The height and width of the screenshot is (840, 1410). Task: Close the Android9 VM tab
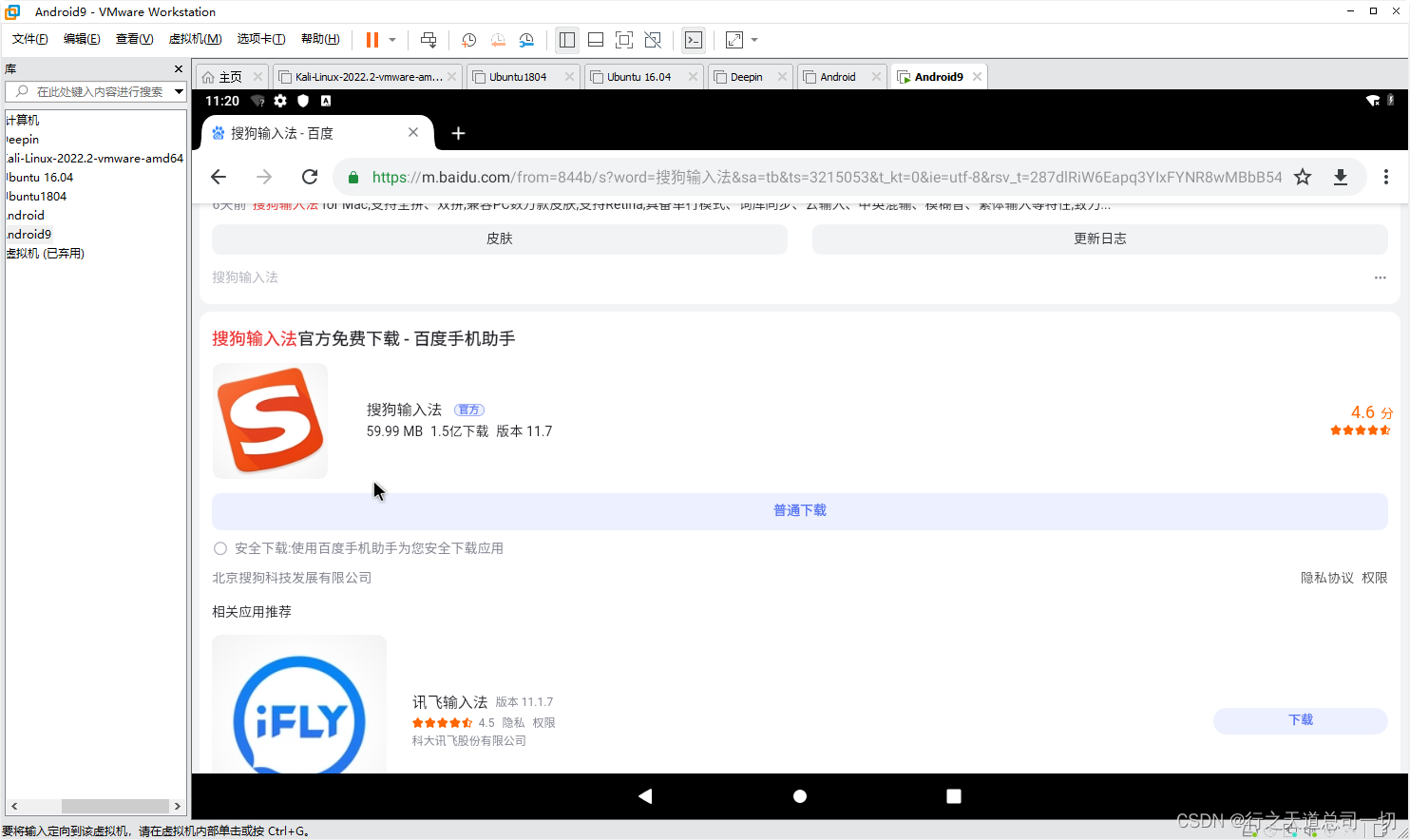point(977,77)
